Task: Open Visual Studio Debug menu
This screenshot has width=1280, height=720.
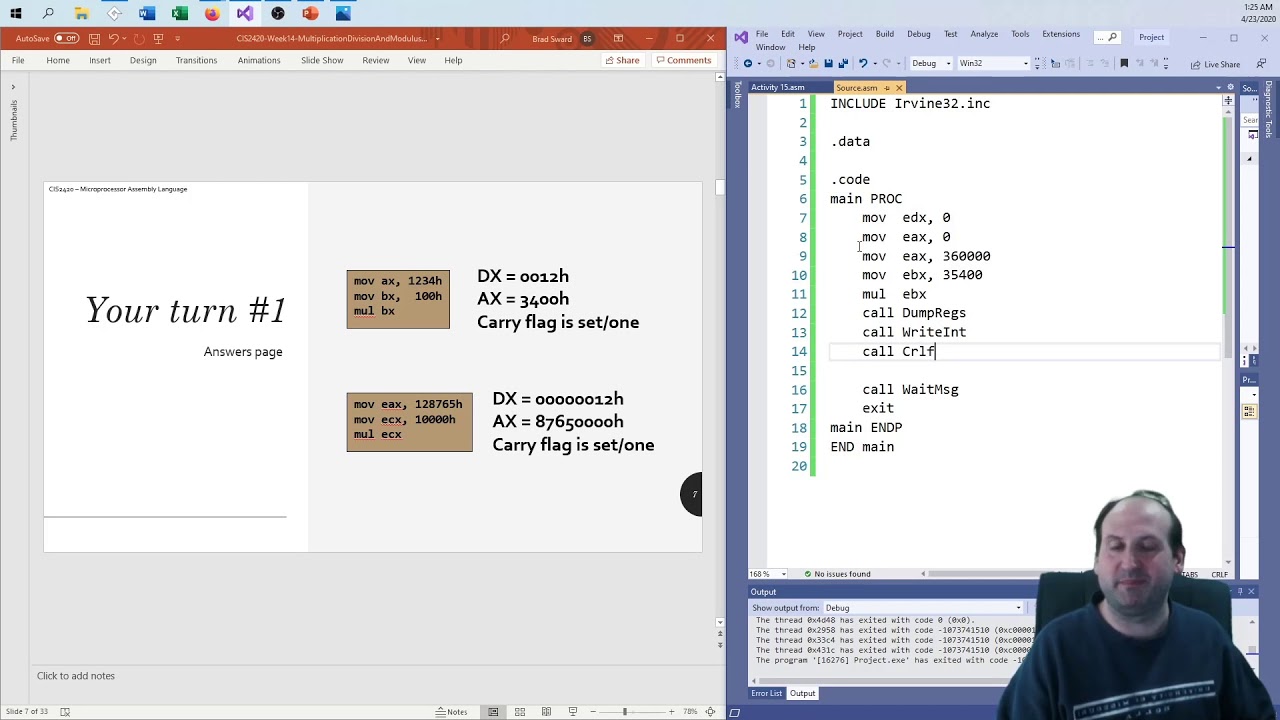Action: coord(919,34)
